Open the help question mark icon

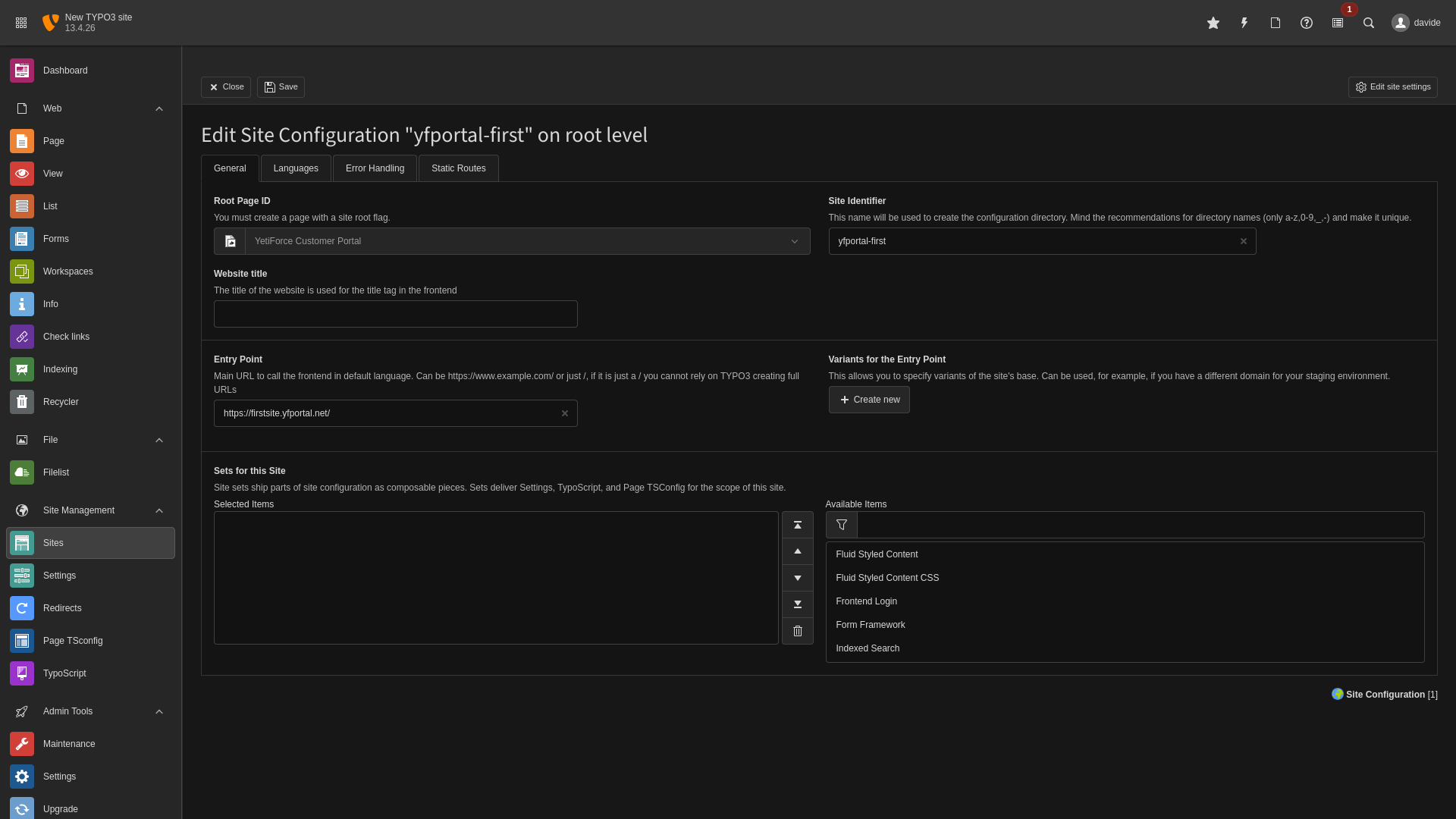tap(1307, 23)
